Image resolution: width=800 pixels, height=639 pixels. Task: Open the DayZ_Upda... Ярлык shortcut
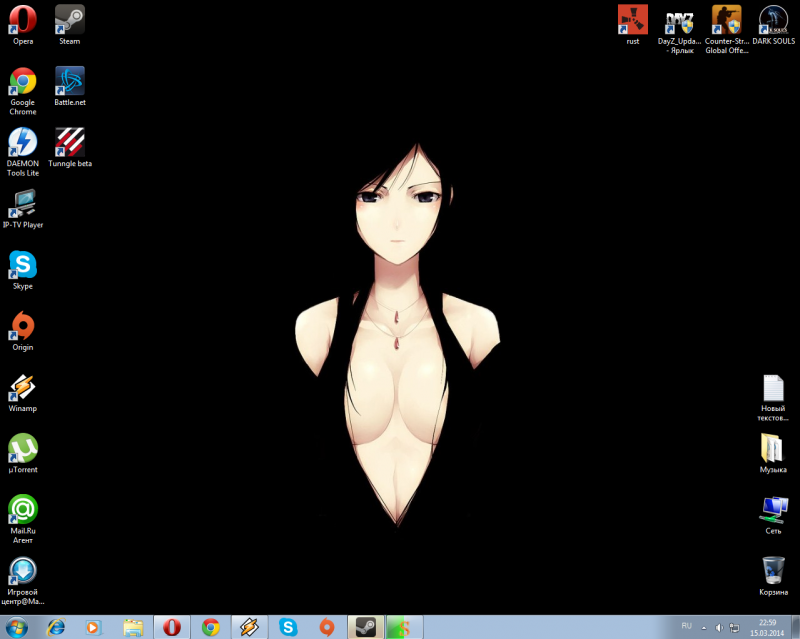point(679,30)
